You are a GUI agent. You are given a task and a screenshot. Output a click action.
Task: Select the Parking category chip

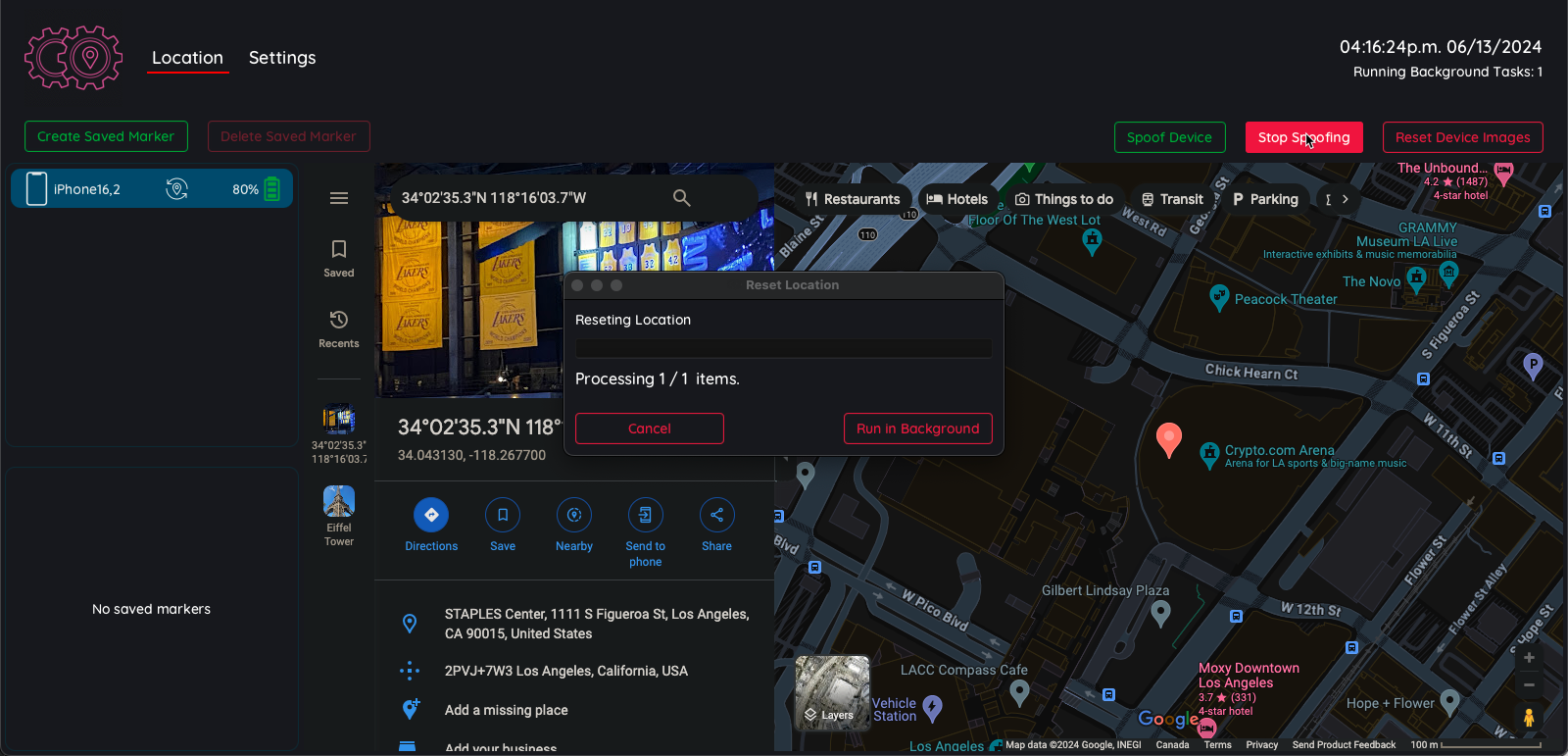(x=1265, y=199)
